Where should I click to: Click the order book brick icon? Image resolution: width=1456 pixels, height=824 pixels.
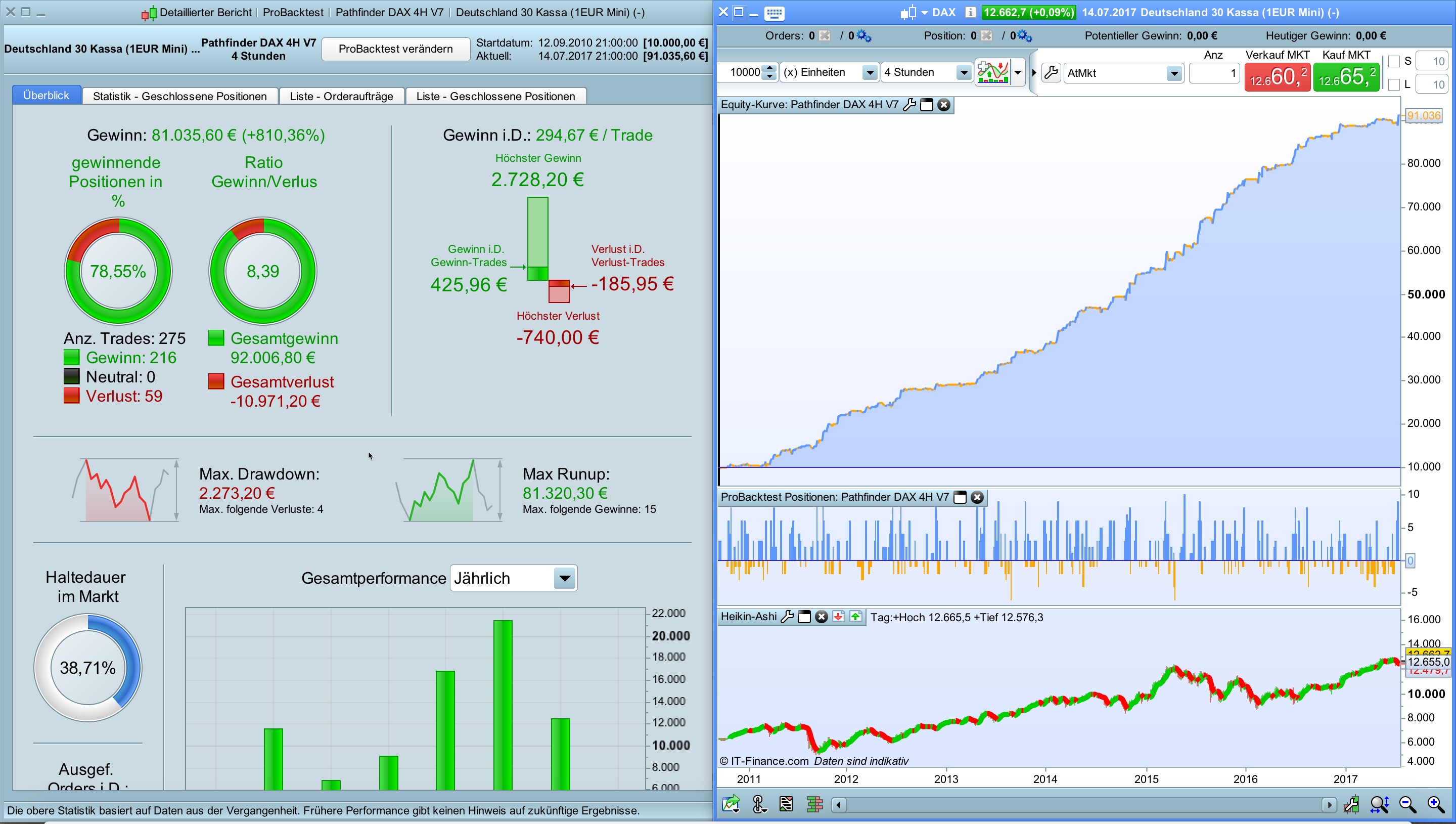click(814, 804)
